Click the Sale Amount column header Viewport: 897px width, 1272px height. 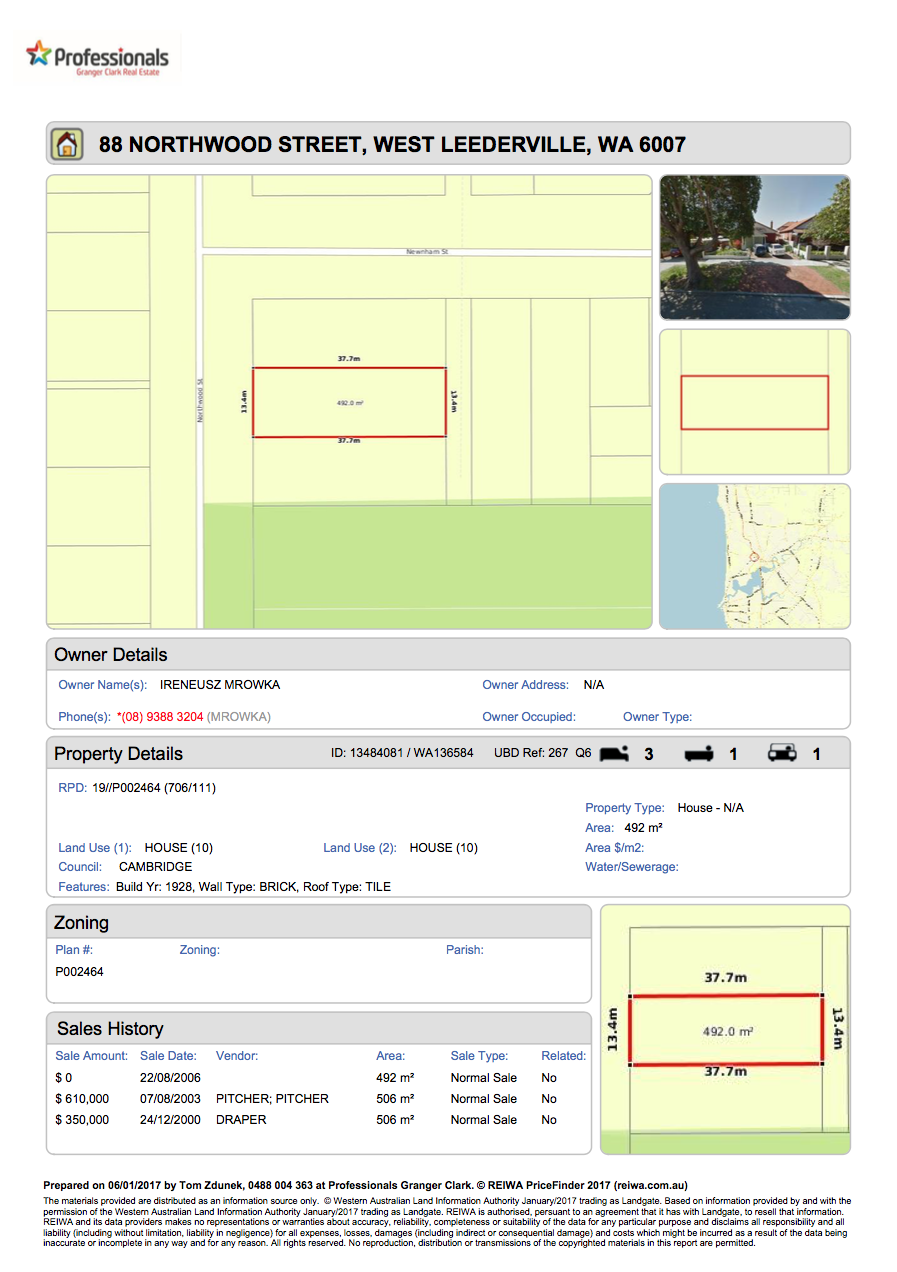point(92,1056)
